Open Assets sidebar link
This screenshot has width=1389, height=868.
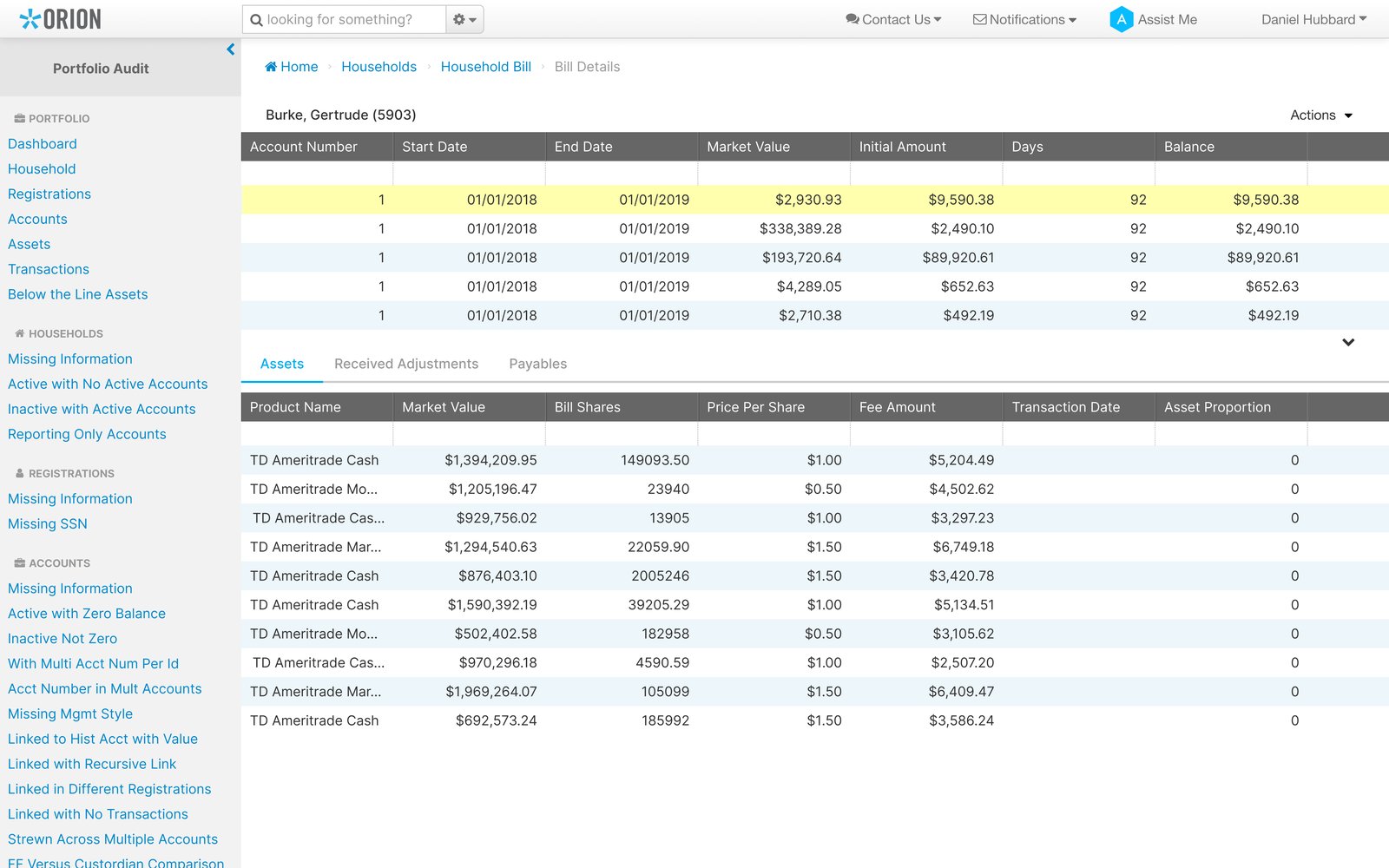(30, 245)
